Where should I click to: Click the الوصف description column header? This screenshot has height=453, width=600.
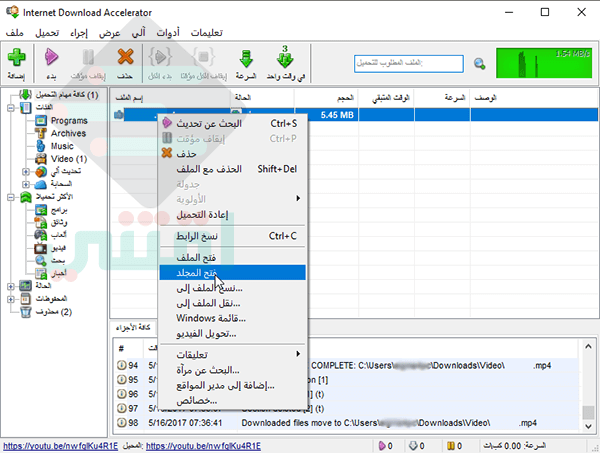point(534,98)
